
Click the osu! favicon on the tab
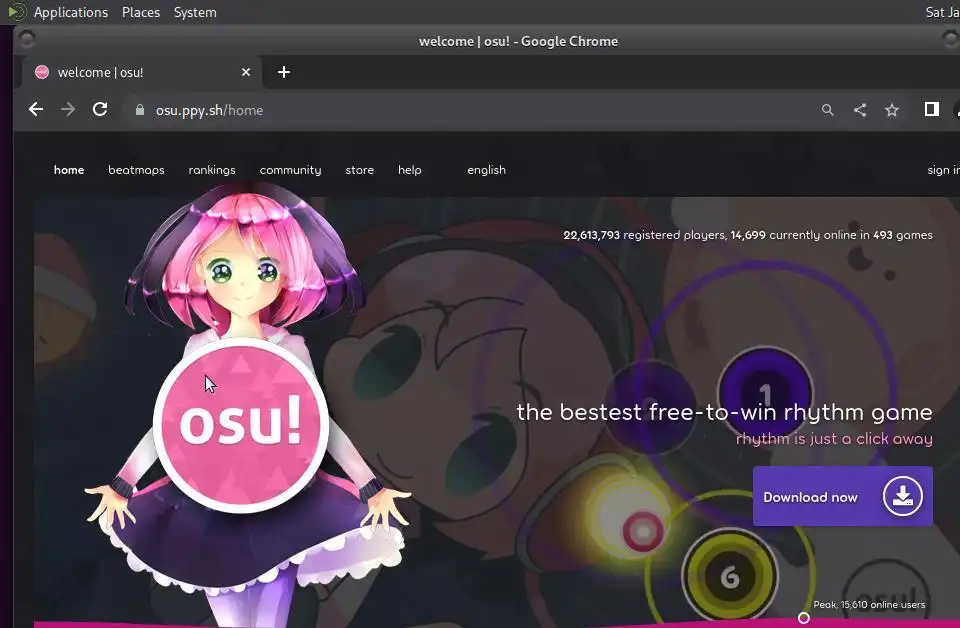pos(42,72)
